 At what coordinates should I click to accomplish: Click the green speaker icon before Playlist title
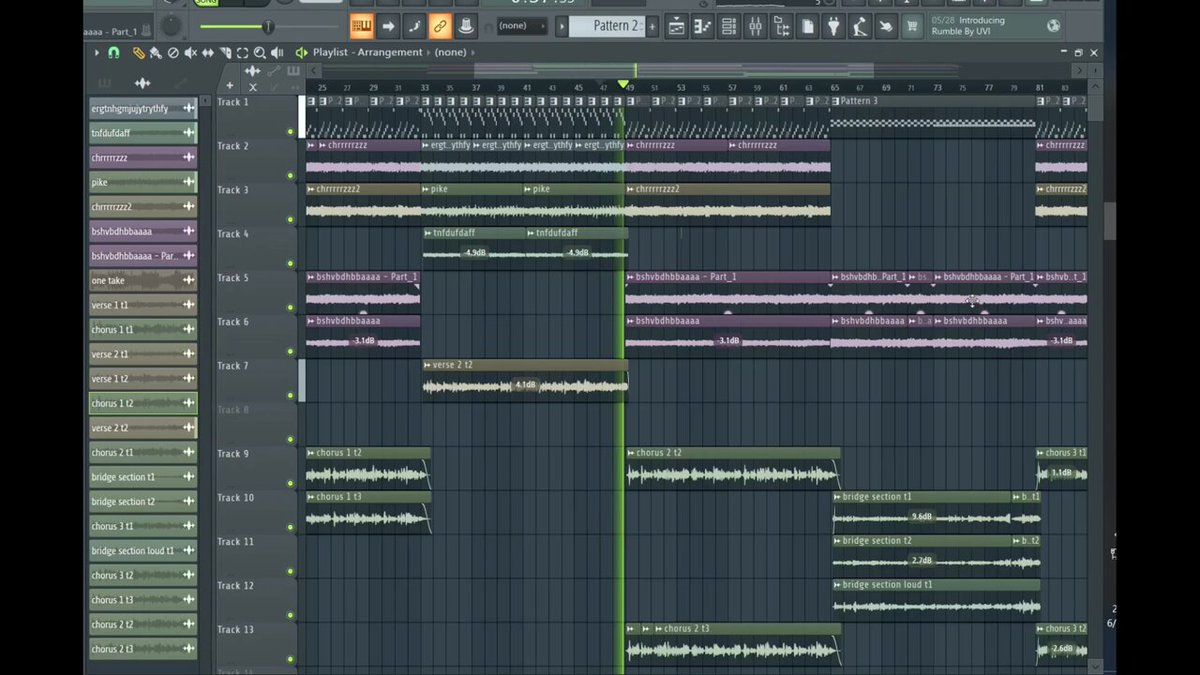pyautogui.click(x=300, y=52)
